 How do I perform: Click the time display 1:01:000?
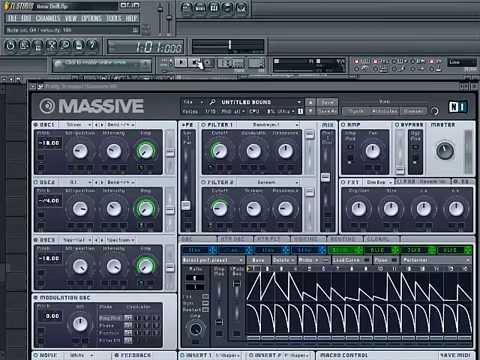146,47
